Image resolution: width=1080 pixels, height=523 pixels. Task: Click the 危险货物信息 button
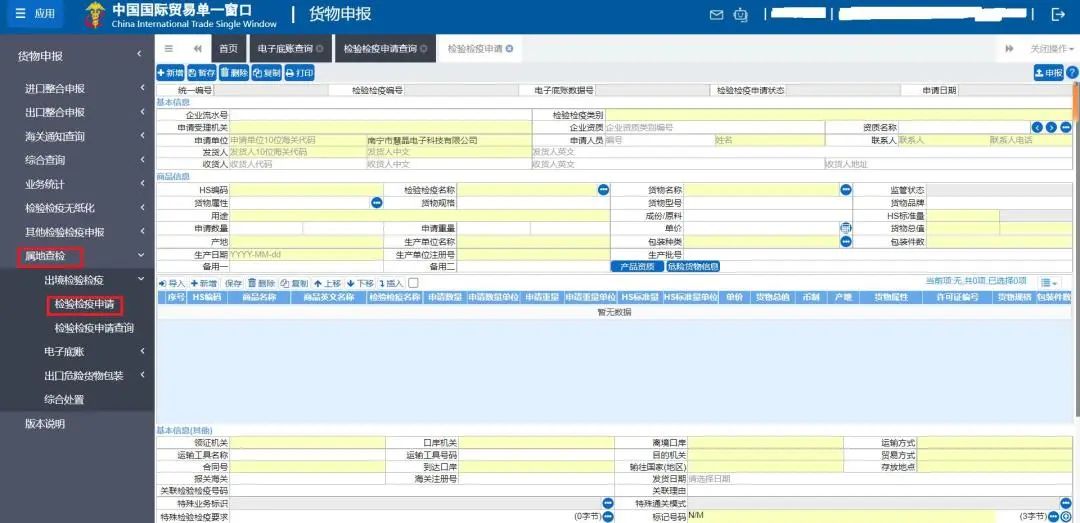tap(693, 267)
